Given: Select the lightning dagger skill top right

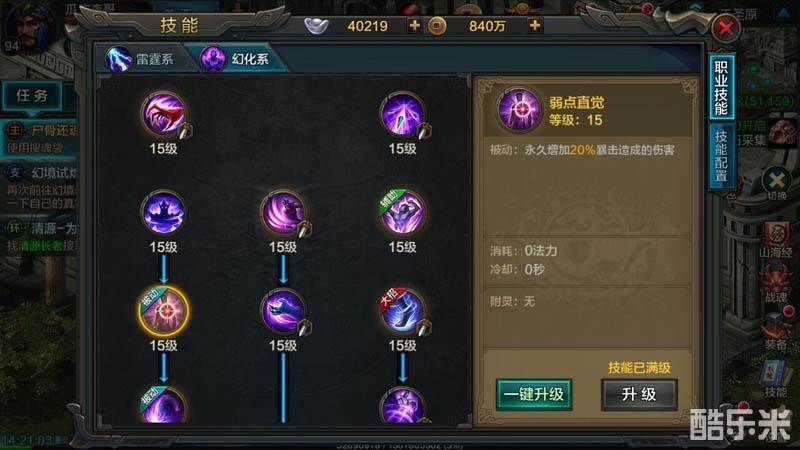Looking at the screenshot, I should tap(403, 114).
